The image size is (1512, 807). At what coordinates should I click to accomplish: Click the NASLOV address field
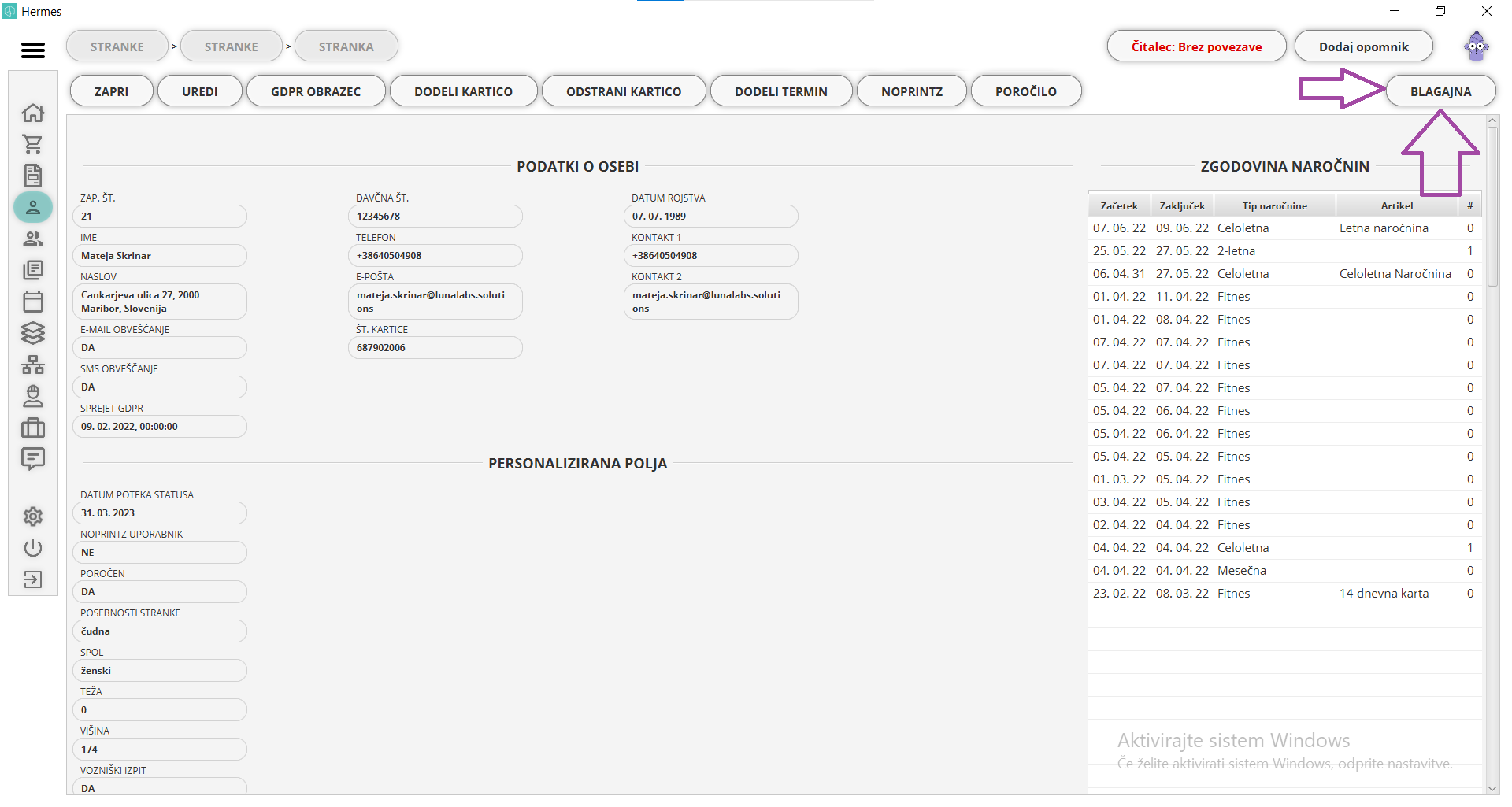click(x=160, y=302)
